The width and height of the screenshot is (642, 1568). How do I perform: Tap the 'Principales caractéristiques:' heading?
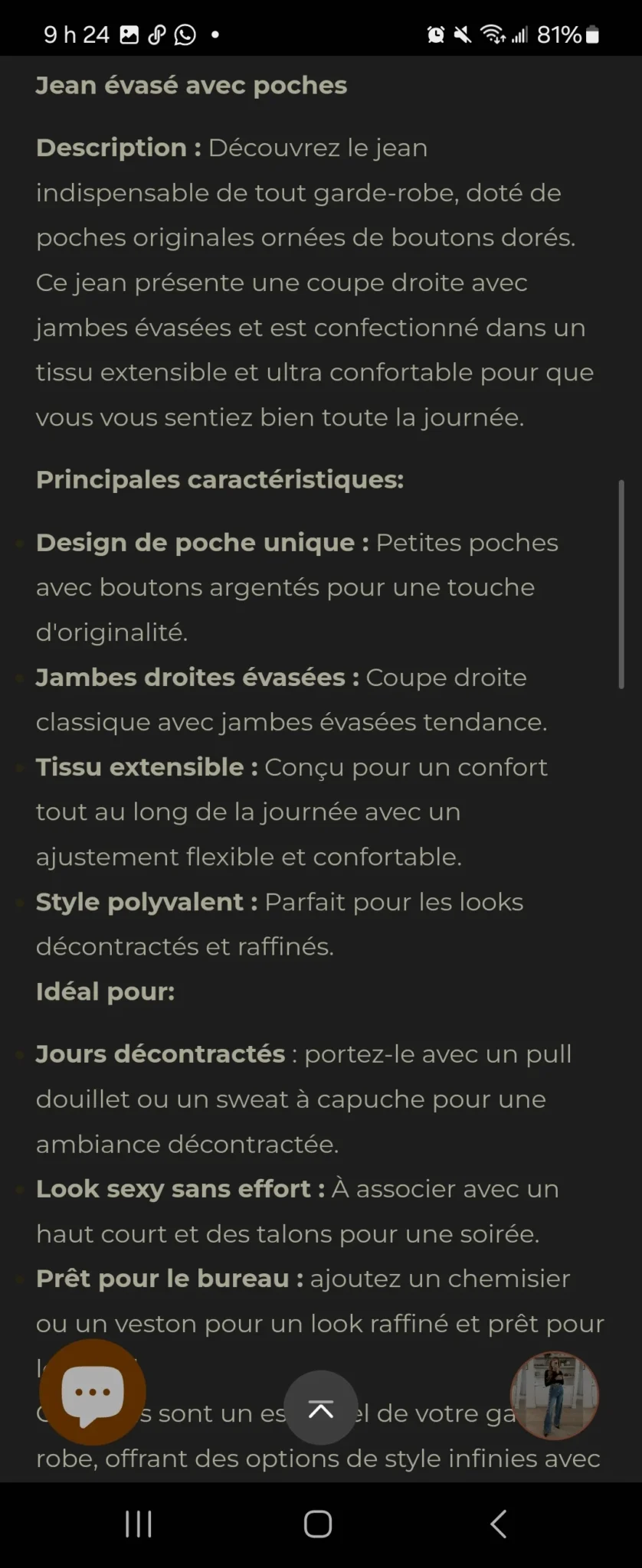tap(220, 479)
